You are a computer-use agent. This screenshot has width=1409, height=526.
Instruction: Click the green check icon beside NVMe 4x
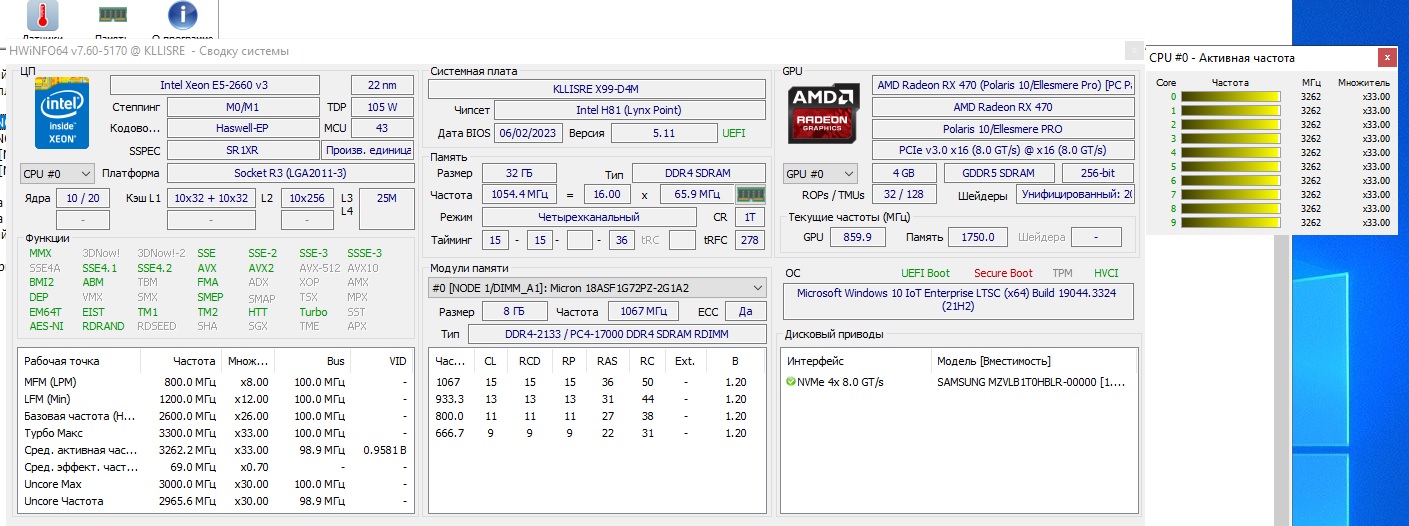[x=791, y=382]
